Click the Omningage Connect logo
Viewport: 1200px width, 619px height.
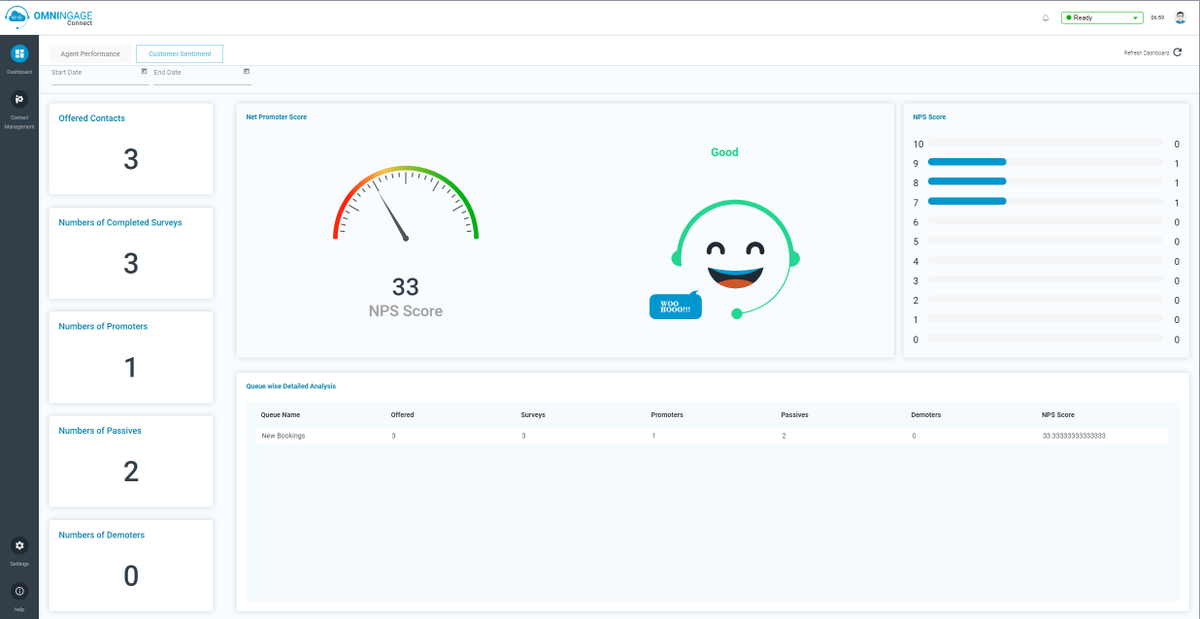tap(50, 17)
